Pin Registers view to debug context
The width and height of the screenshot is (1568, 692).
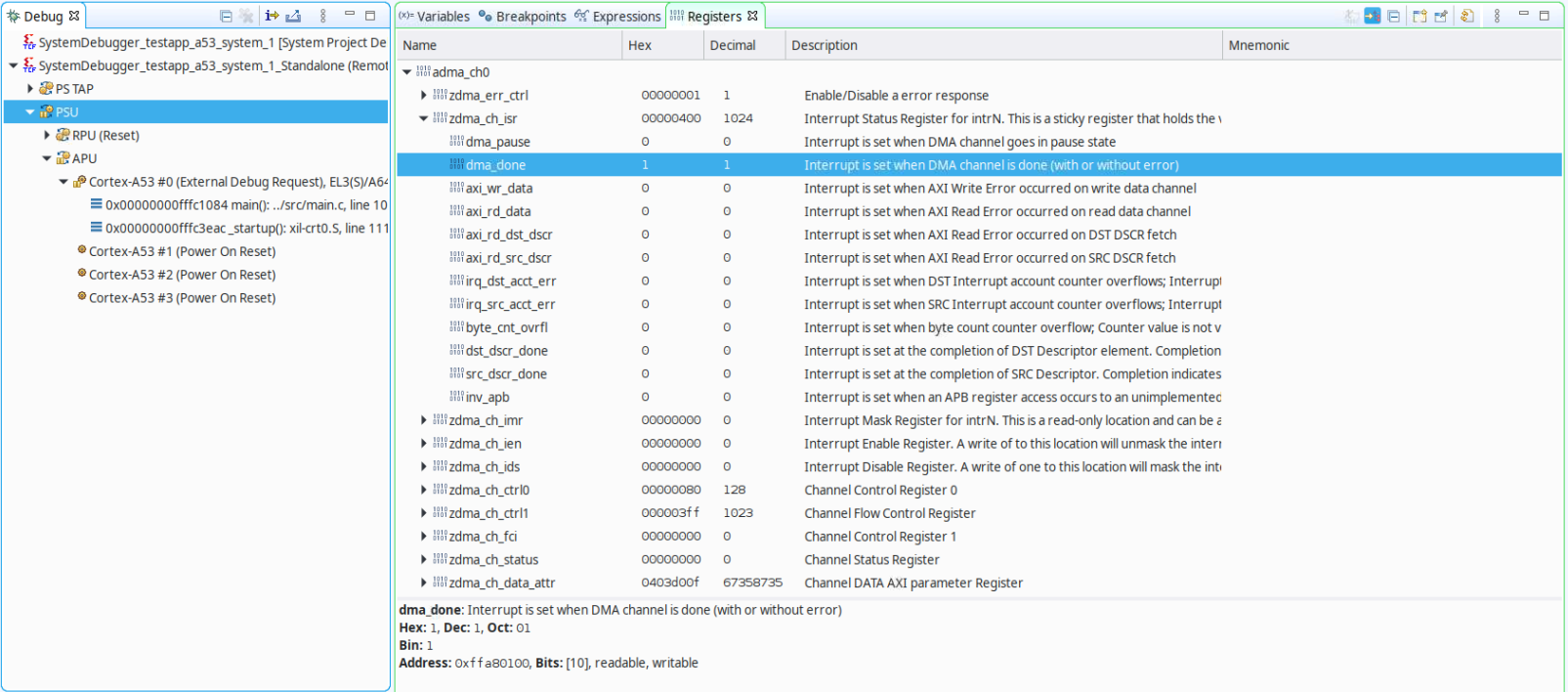[x=1441, y=16]
